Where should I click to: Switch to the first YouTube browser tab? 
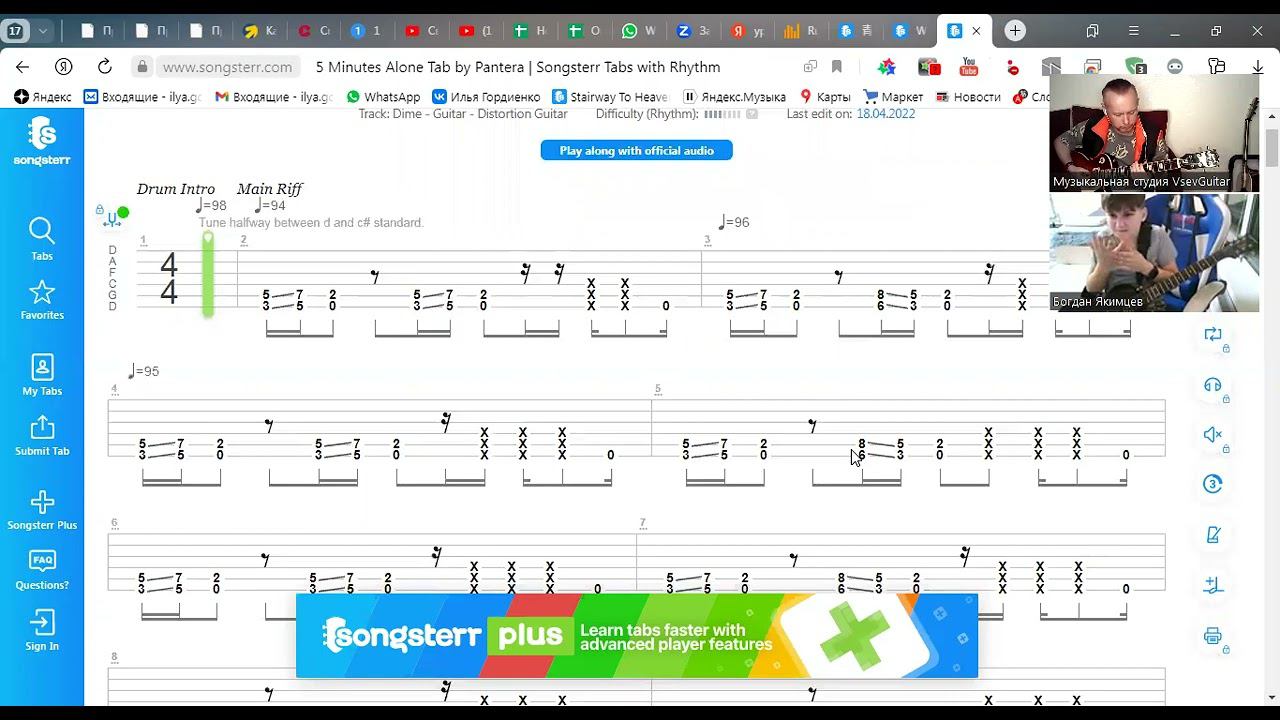(421, 31)
